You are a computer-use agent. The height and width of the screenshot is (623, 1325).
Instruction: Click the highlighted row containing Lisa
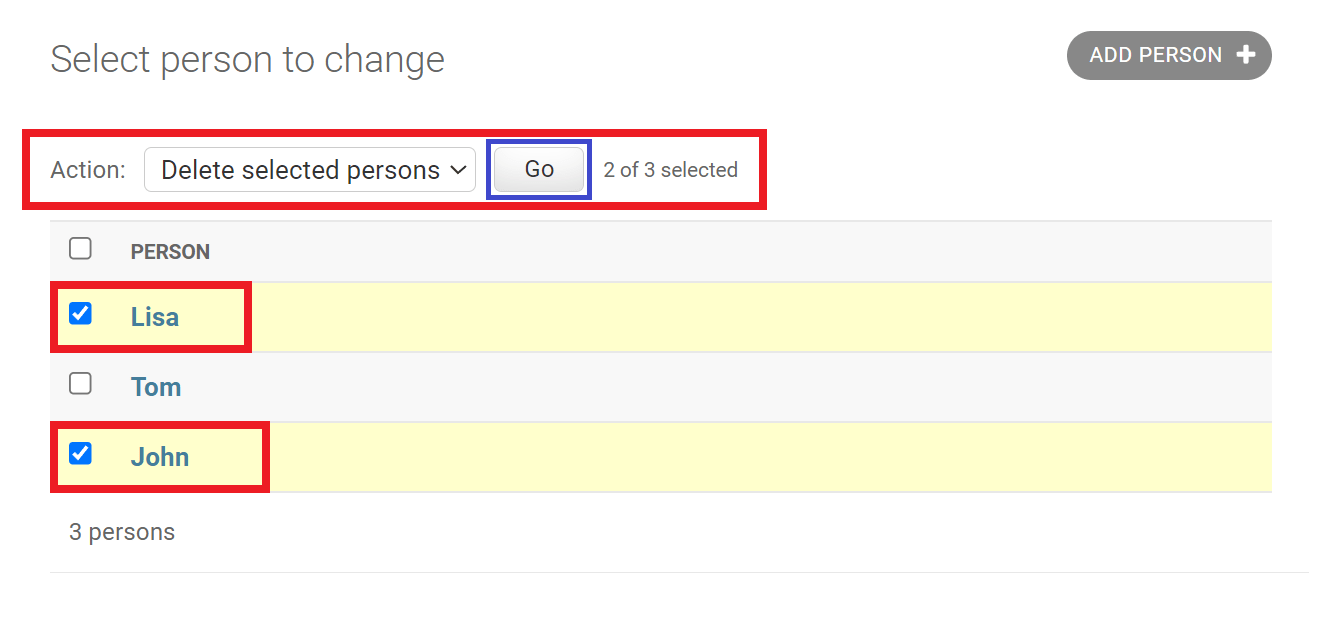point(700,316)
